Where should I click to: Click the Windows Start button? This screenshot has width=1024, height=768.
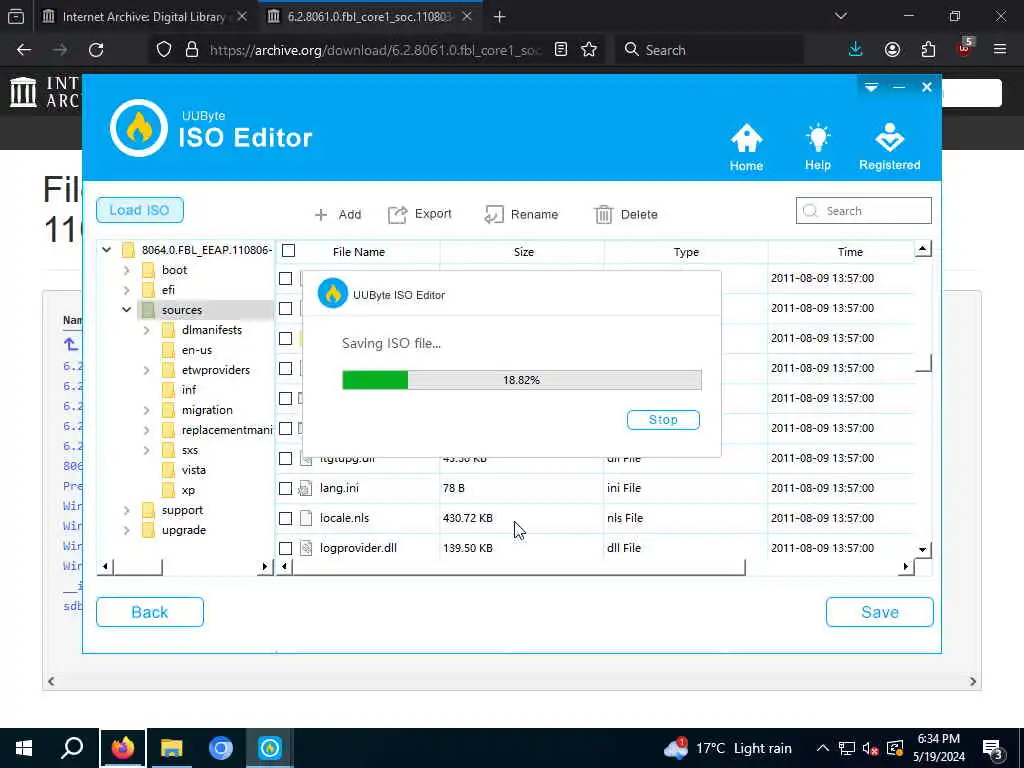[24, 748]
